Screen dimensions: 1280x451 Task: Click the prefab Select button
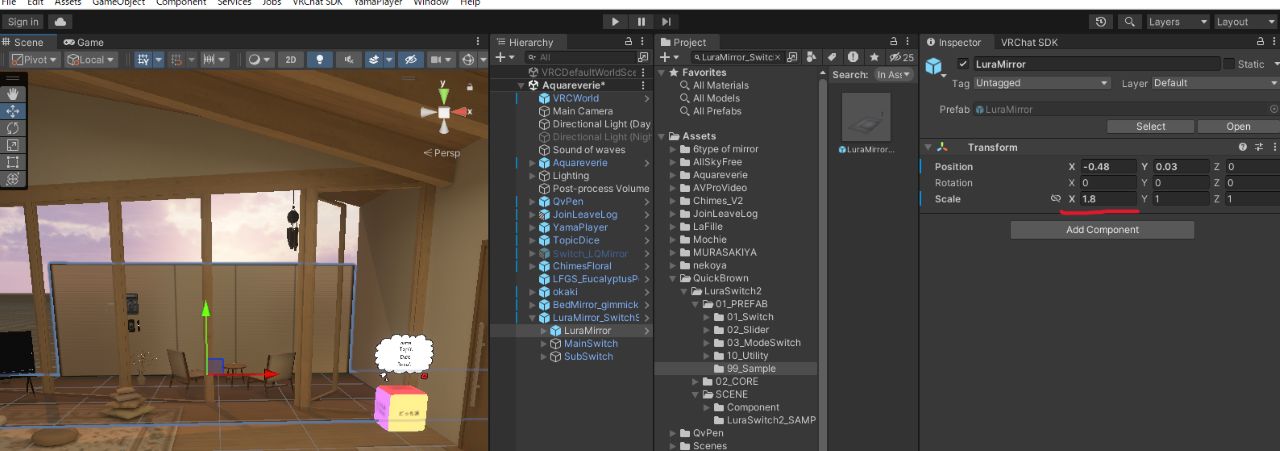click(1150, 127)
